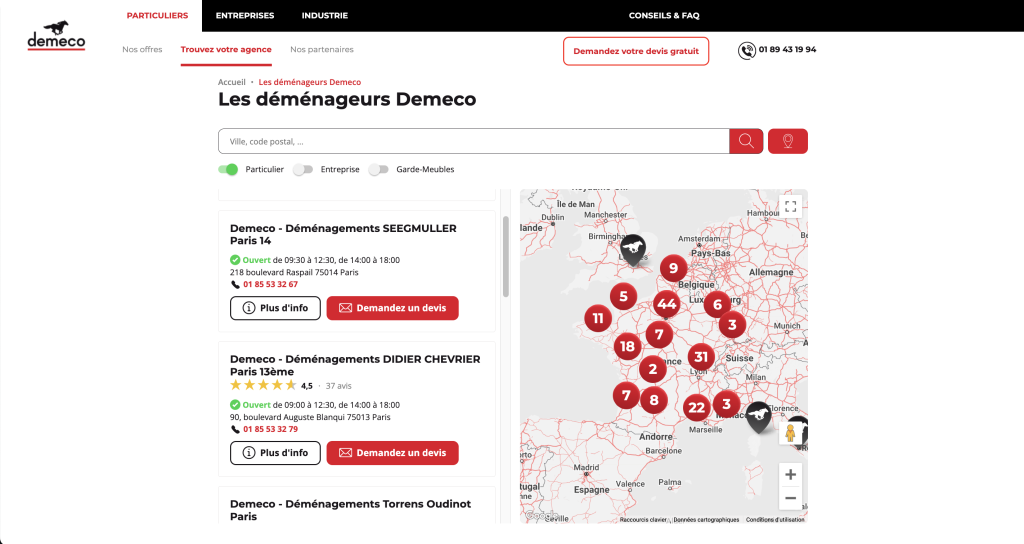Click the phone icon beside 01 89 43 19 94

click(746, 50)
